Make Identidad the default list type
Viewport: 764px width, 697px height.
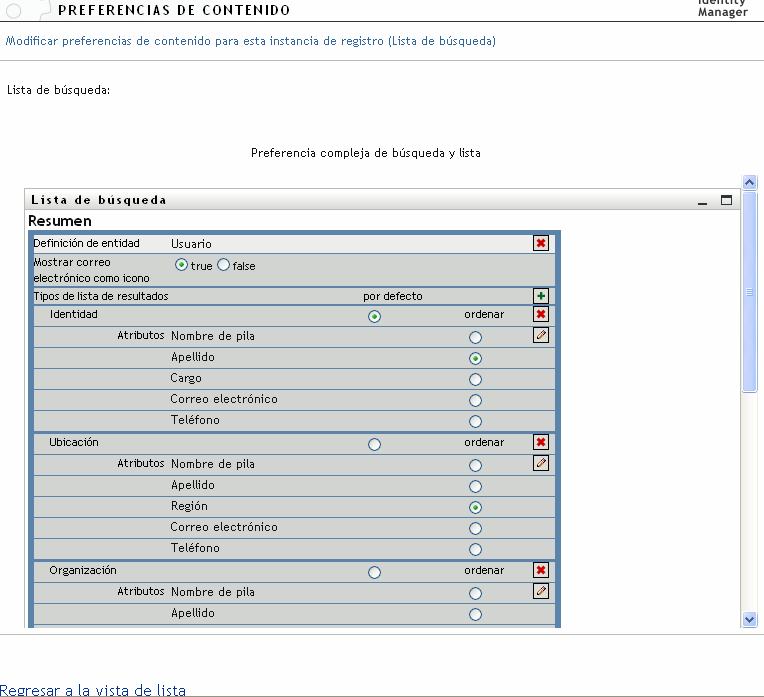tap(374, 317)
